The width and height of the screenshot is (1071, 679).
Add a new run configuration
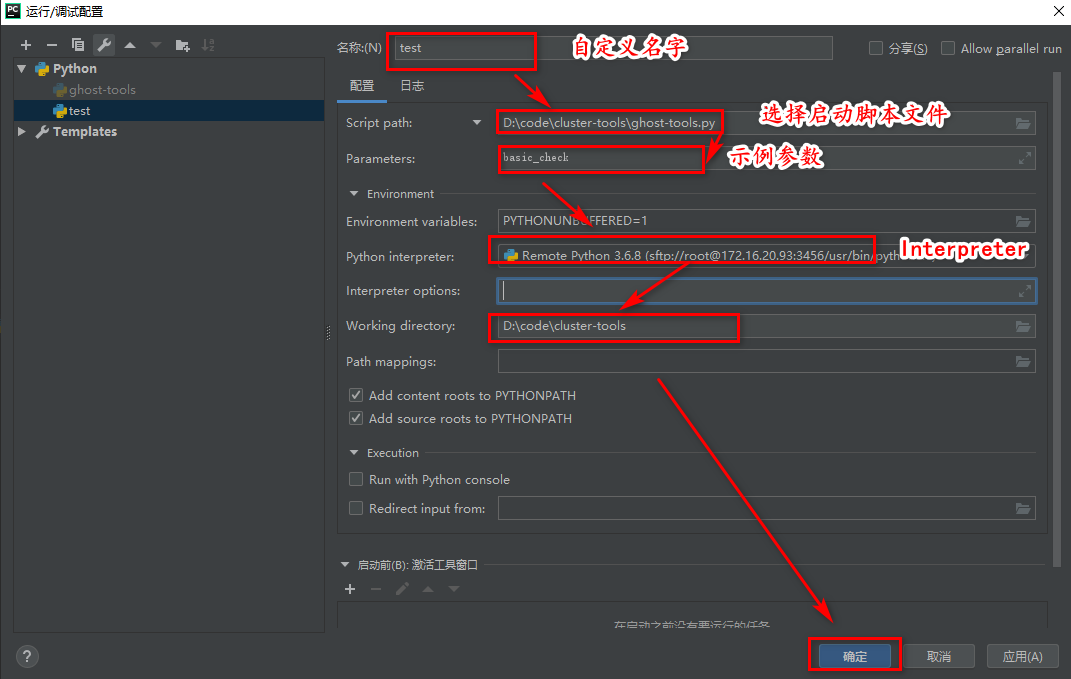(26, 45)
